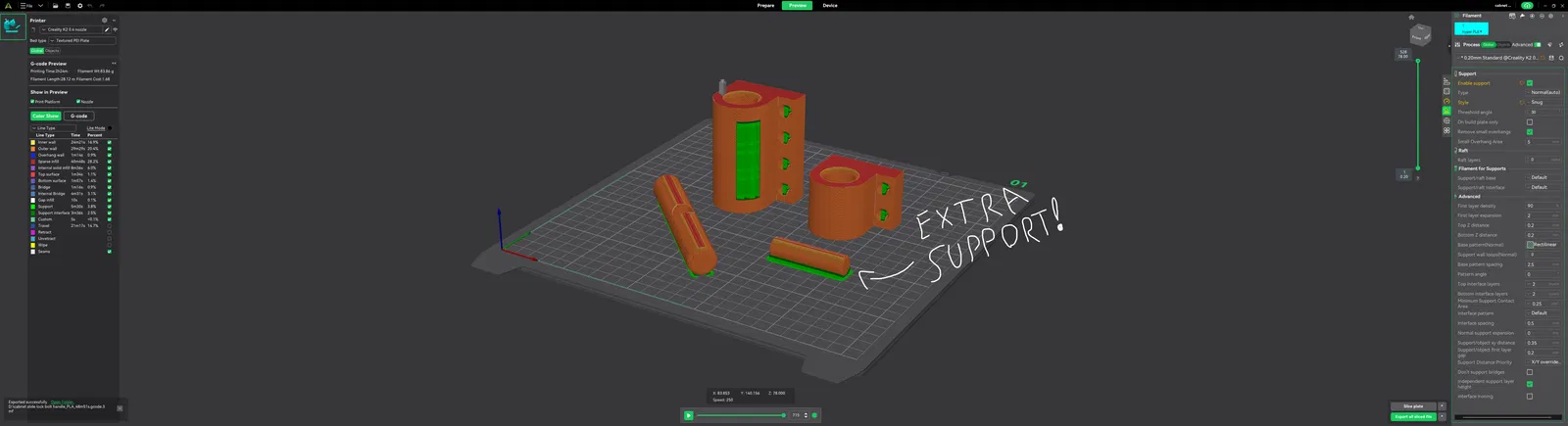Open the Slice plate dropdown arrow

pos(1442,406)
